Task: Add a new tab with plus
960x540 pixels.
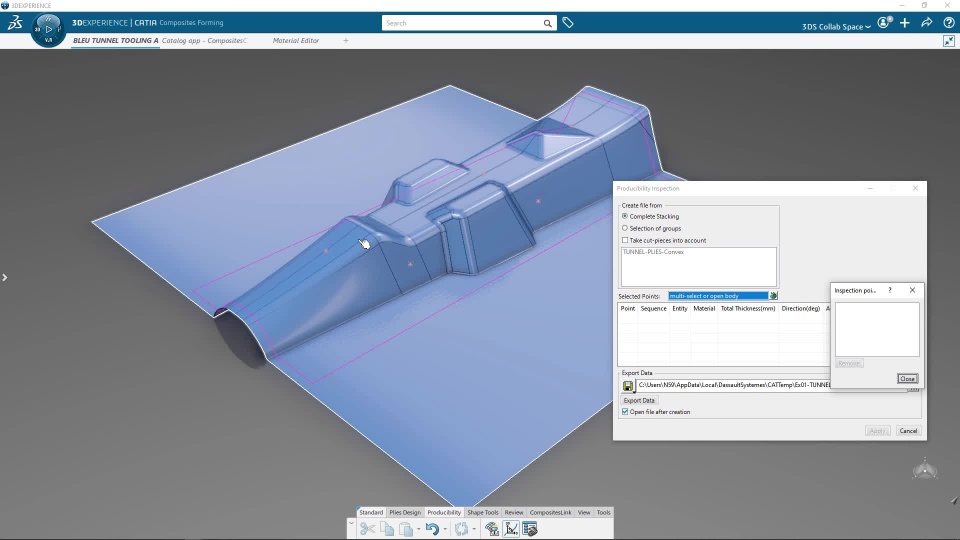Action: (x=346, y=40)
